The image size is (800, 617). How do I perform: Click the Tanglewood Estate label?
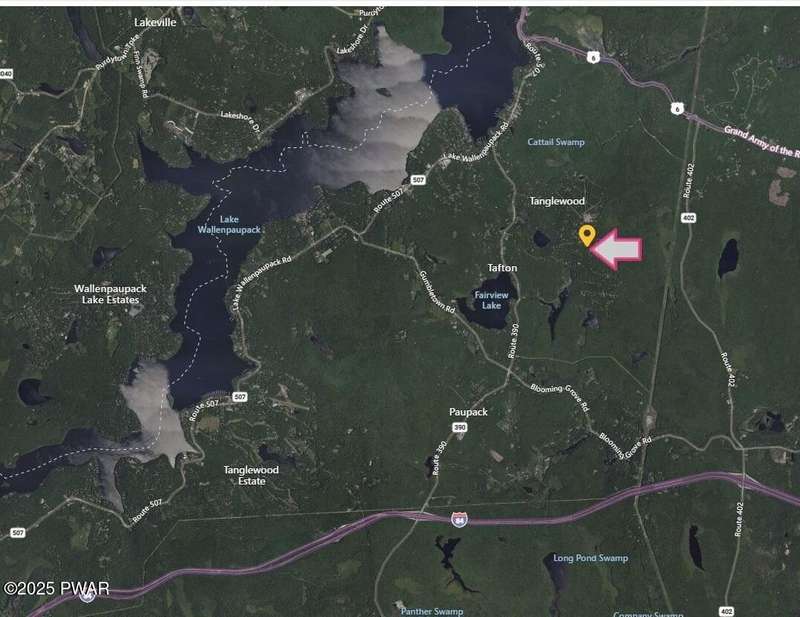coord(251,475)
